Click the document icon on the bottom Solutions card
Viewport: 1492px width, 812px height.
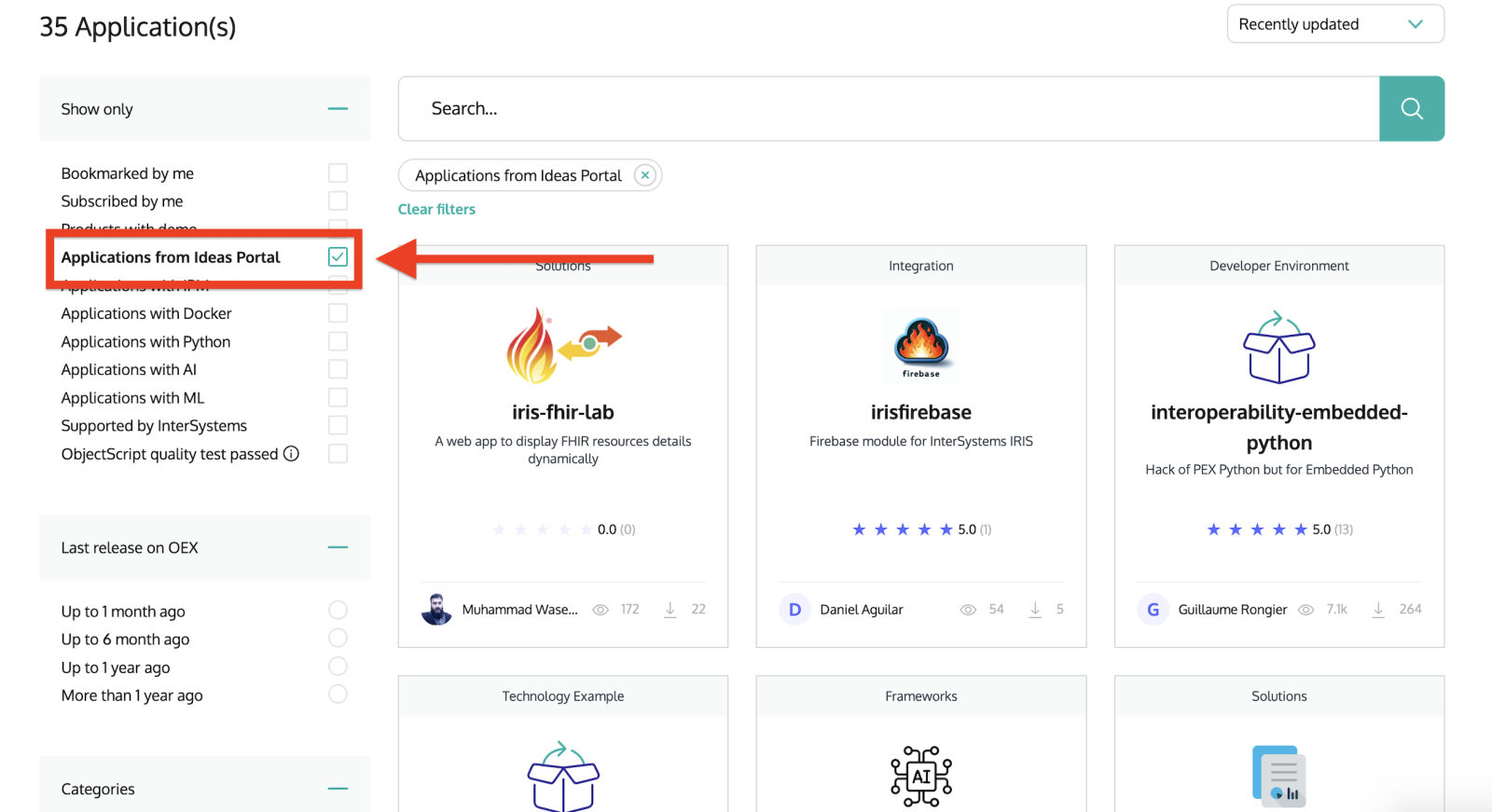pos(1279,776)
